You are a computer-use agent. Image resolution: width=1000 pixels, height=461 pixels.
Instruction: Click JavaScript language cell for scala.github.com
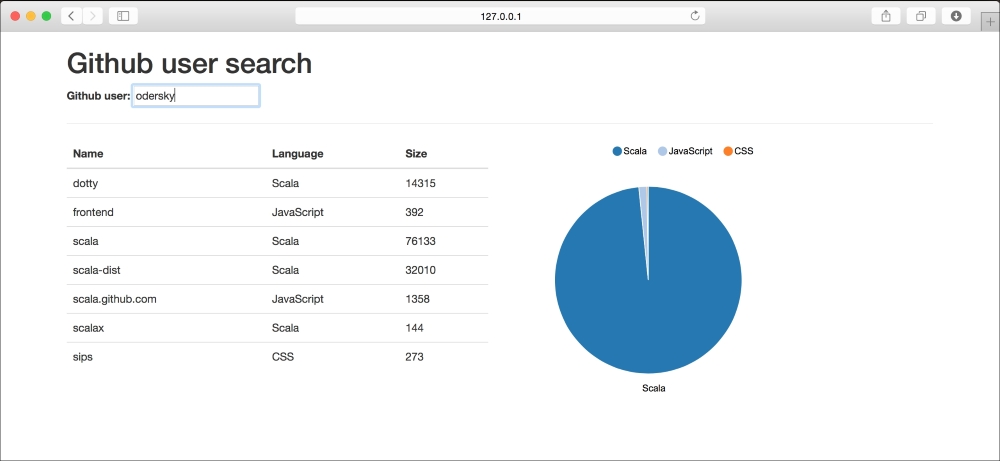[x=297, y=299]
